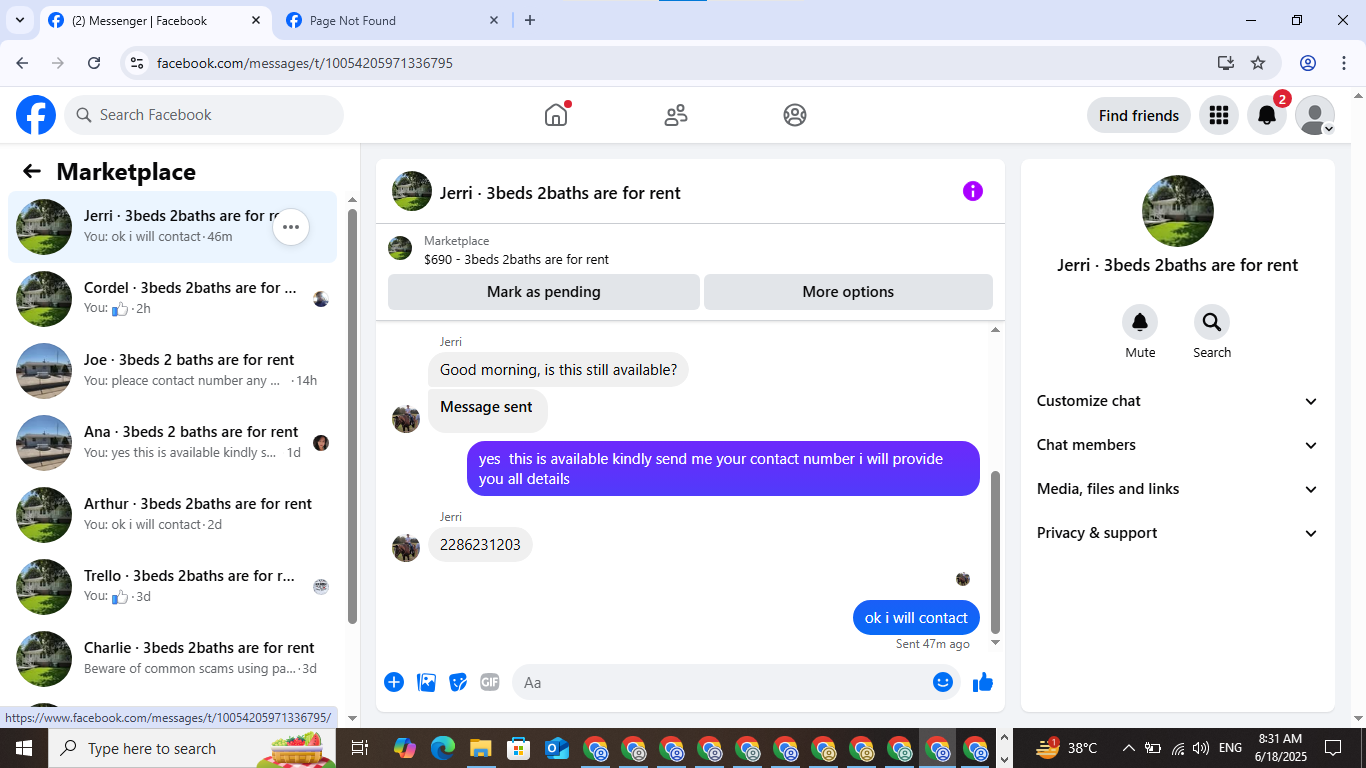Open the Chrome three-dot menu
Image resolution: width=1366 pixels, height=768 pixels.
point(1343,63)
